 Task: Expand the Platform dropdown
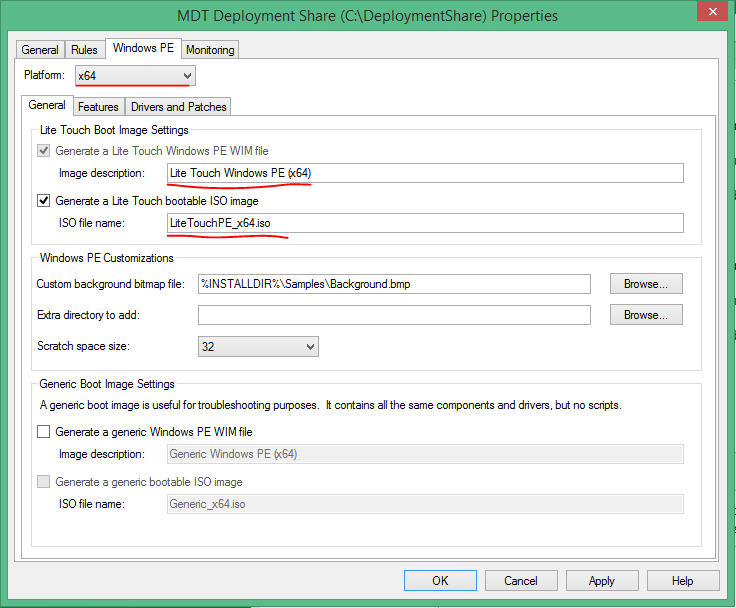186,76
